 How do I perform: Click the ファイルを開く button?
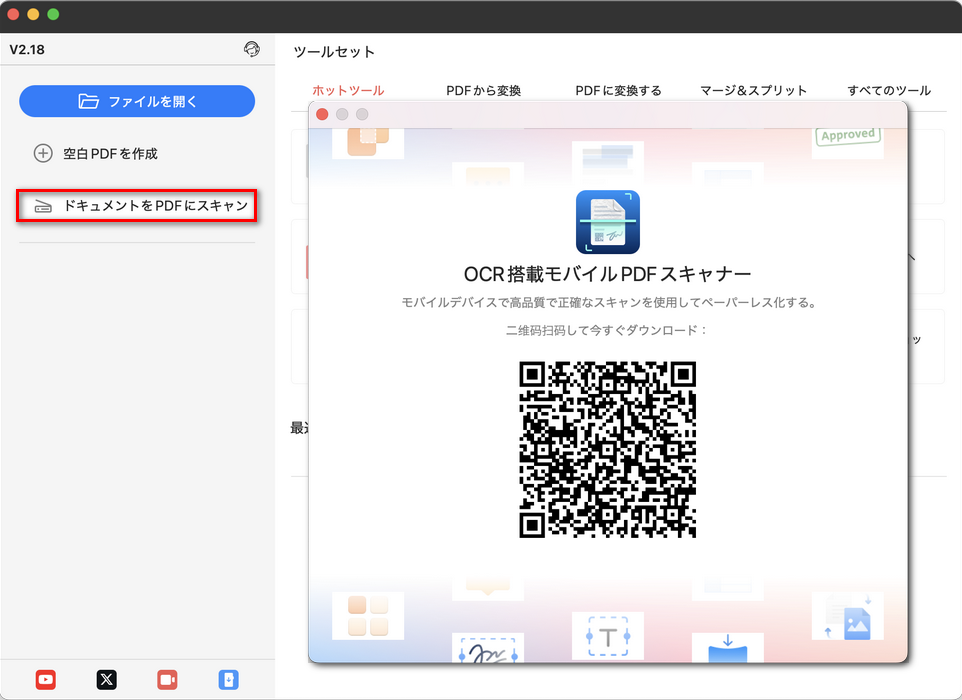(x=137, y=101)
